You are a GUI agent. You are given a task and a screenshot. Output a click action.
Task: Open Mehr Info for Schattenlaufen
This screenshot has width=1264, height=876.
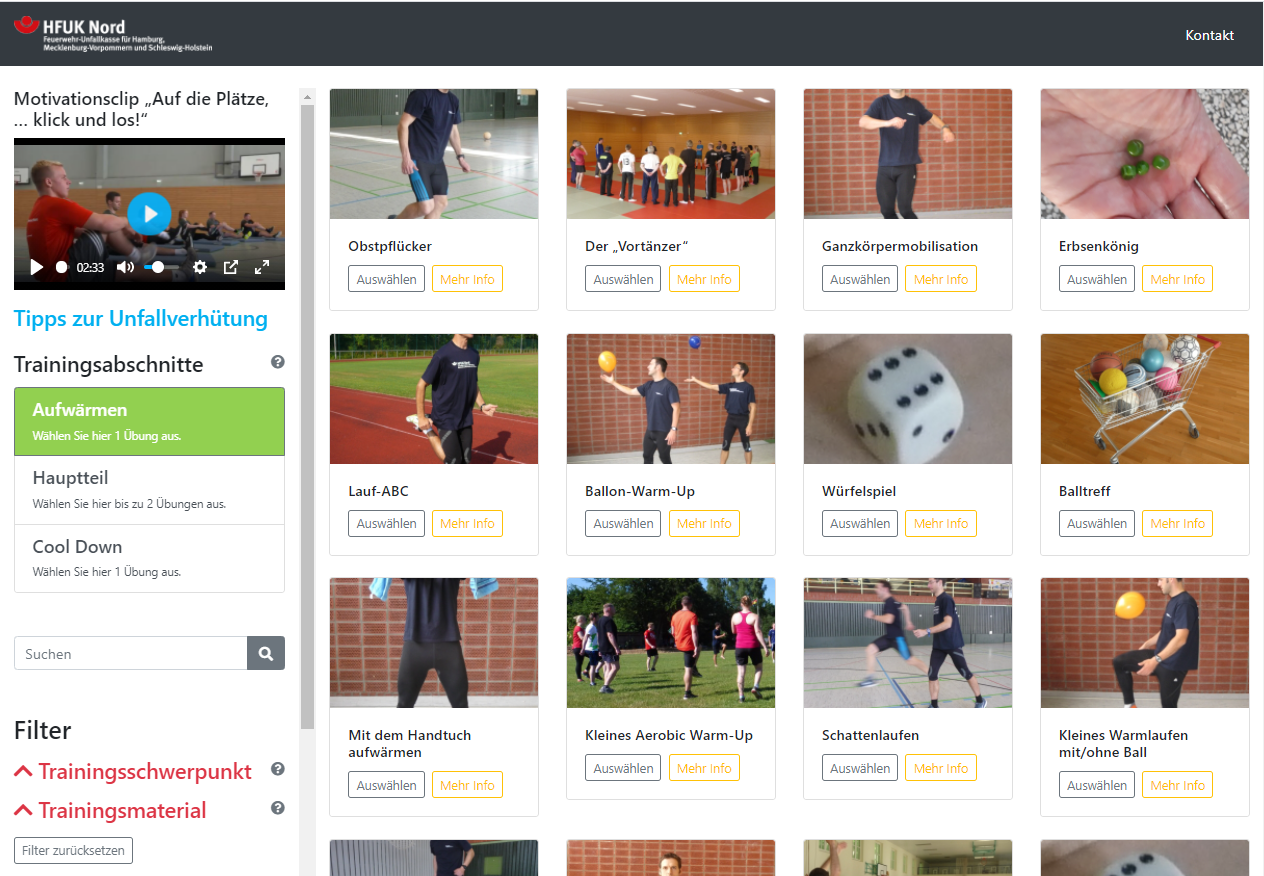coord(941,768)
